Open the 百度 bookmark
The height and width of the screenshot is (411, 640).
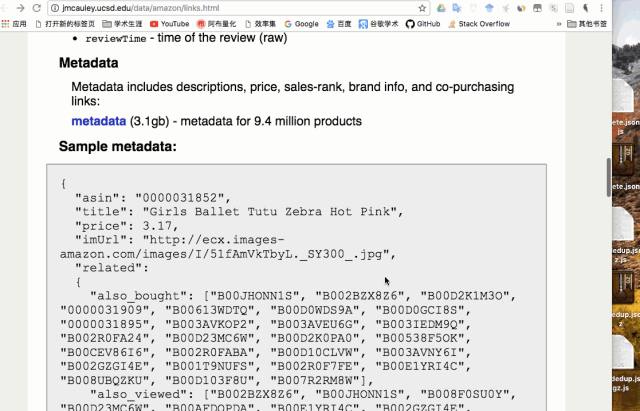(x=343, y=23)
